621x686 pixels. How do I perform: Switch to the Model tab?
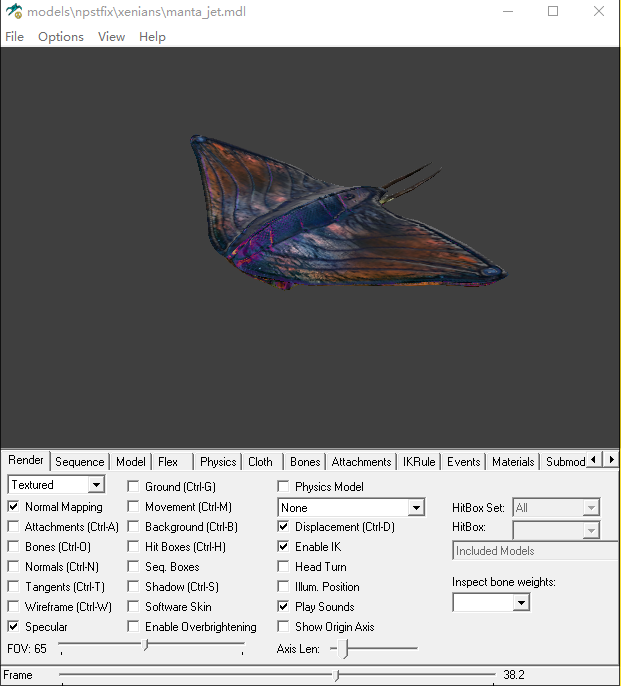[x=130, y=462]
